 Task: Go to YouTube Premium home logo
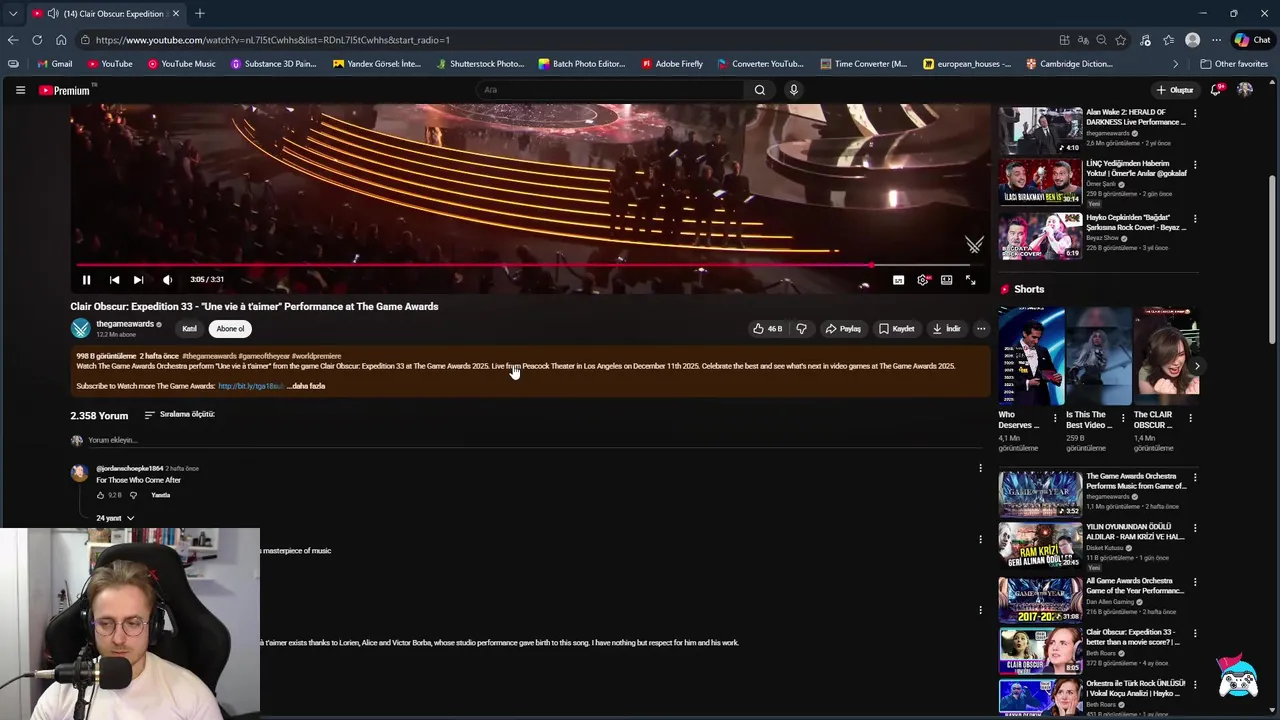pyautogui.click(x=65, y=90)
